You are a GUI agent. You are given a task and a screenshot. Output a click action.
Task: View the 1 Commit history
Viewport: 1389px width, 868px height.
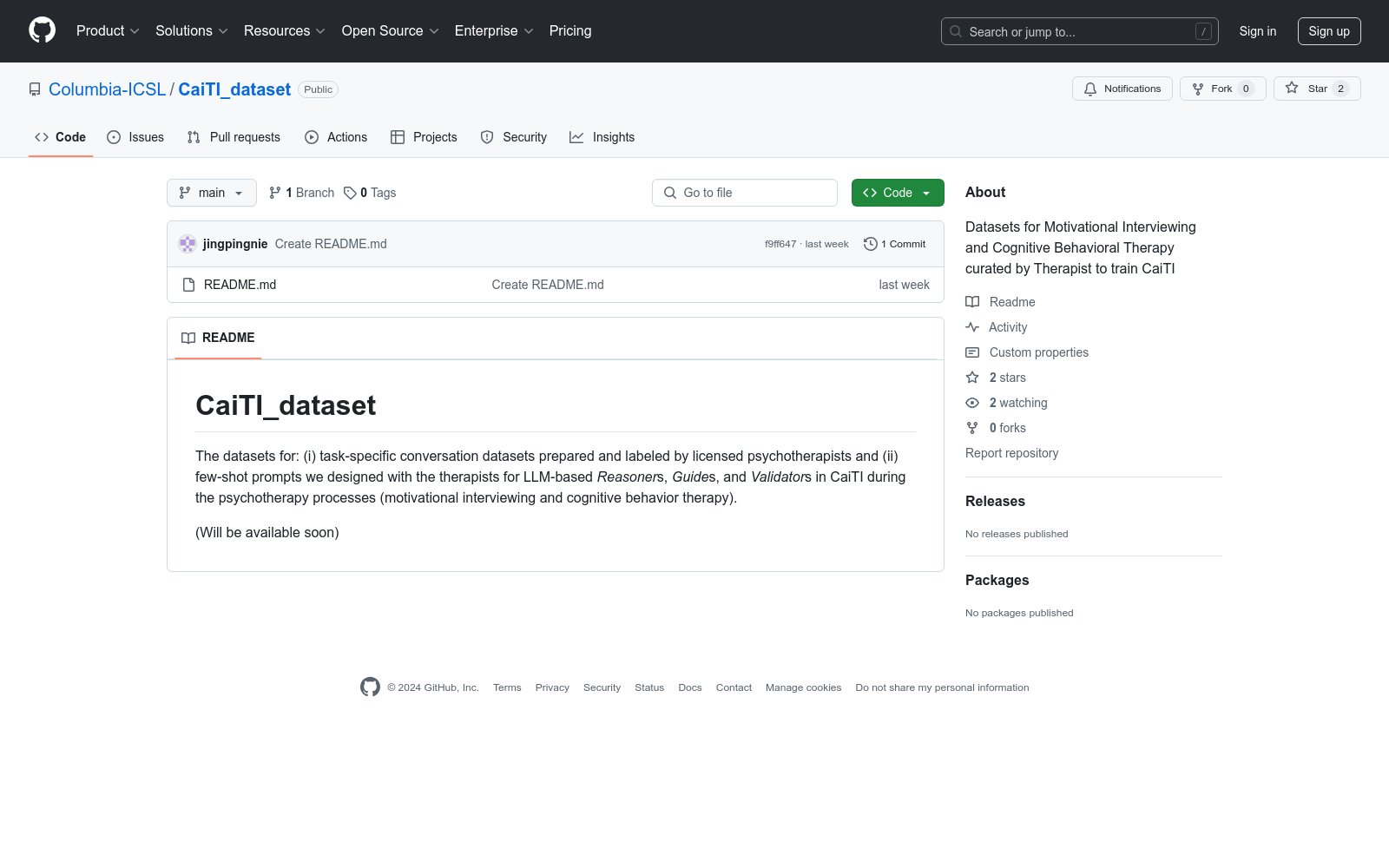coord(895,244)
